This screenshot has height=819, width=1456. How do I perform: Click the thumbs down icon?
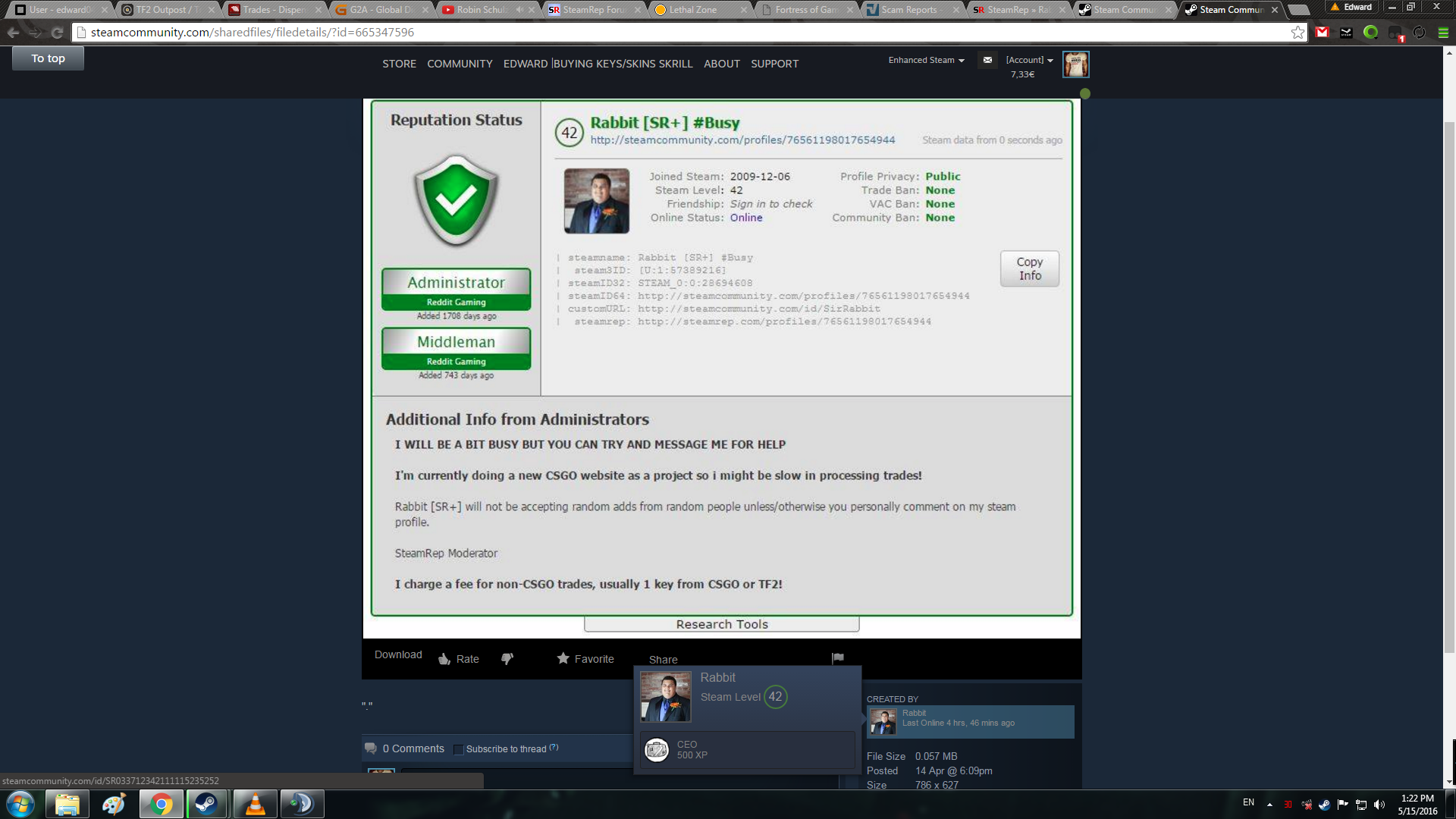pyautogui.click(x=507, y=659)
